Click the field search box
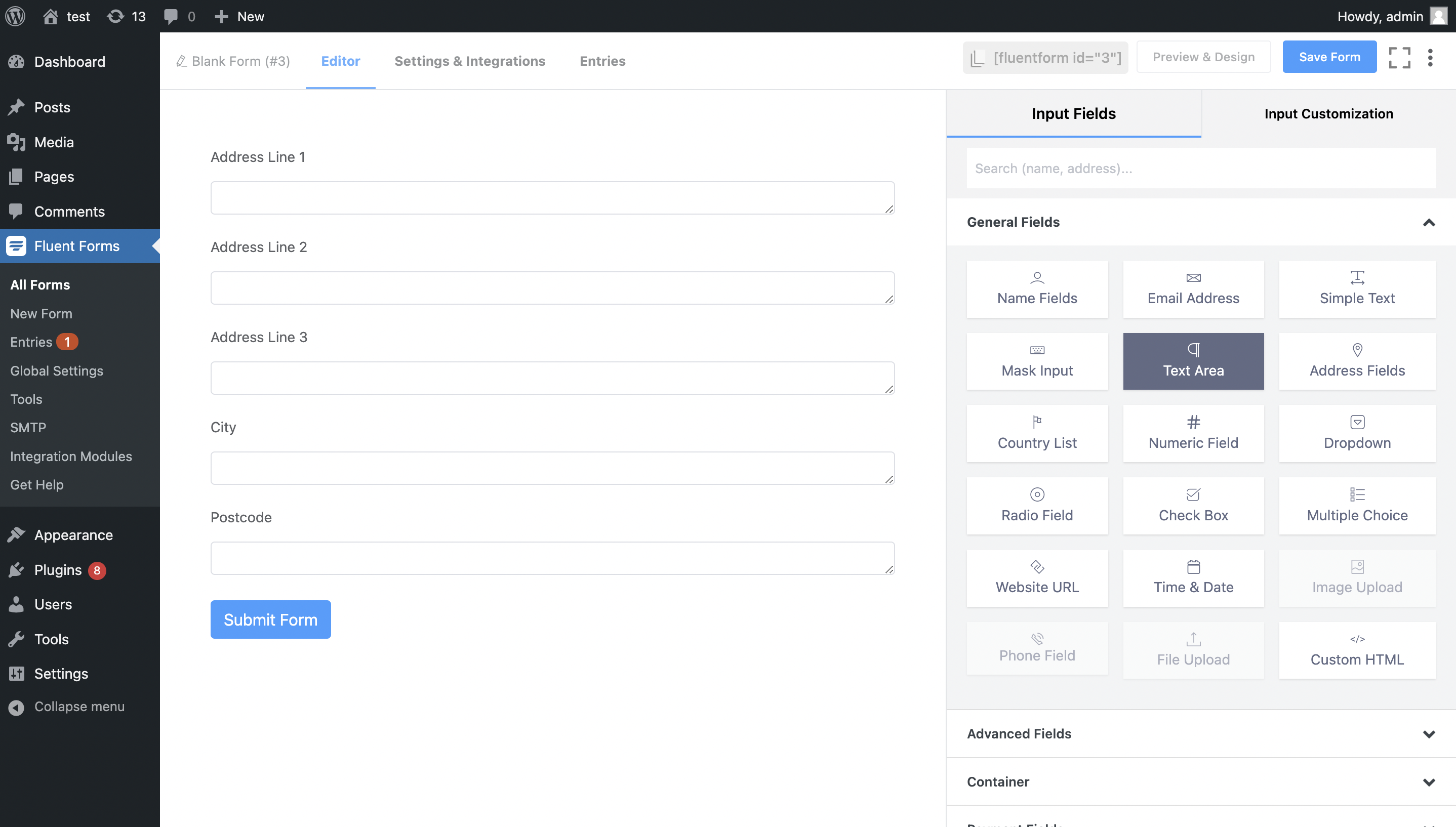The height and width of the screenshot is (827, 1456). pos(1200,168)
